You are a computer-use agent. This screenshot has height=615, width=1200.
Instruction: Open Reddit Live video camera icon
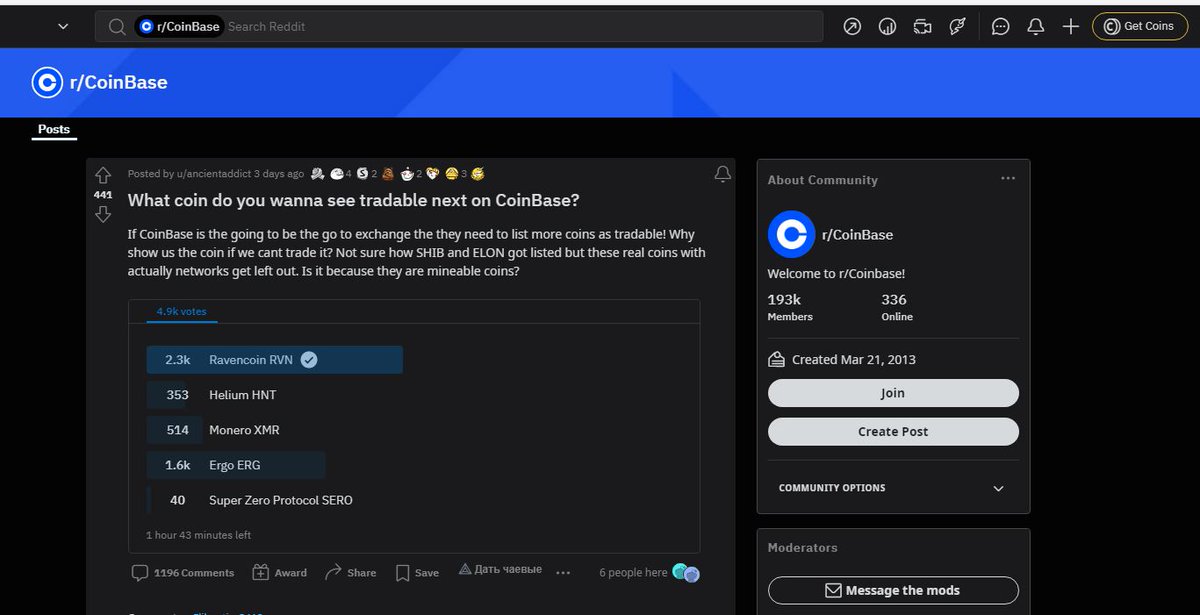[923, 27]
